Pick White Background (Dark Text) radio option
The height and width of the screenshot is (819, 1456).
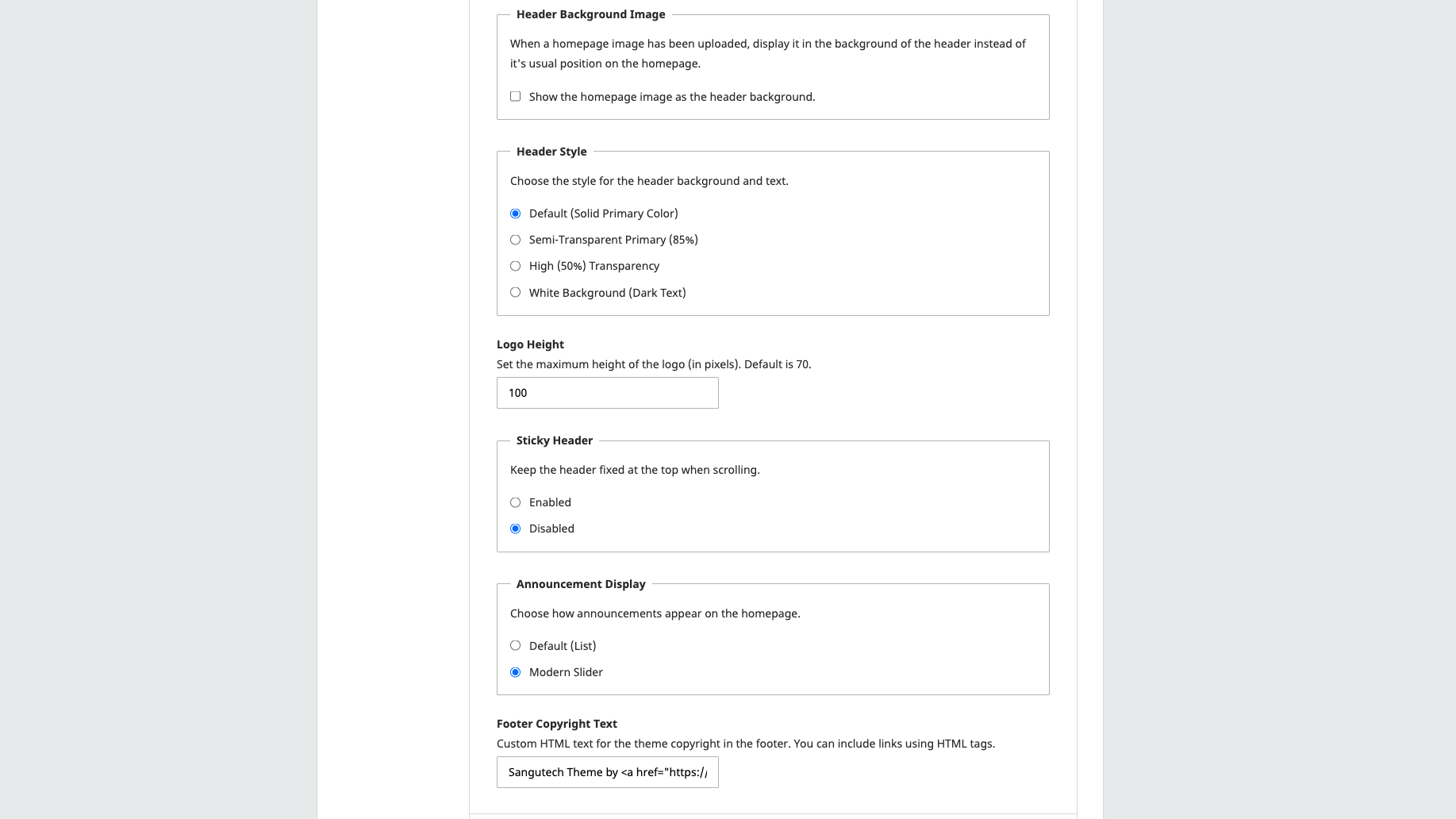tap(516, 293)
